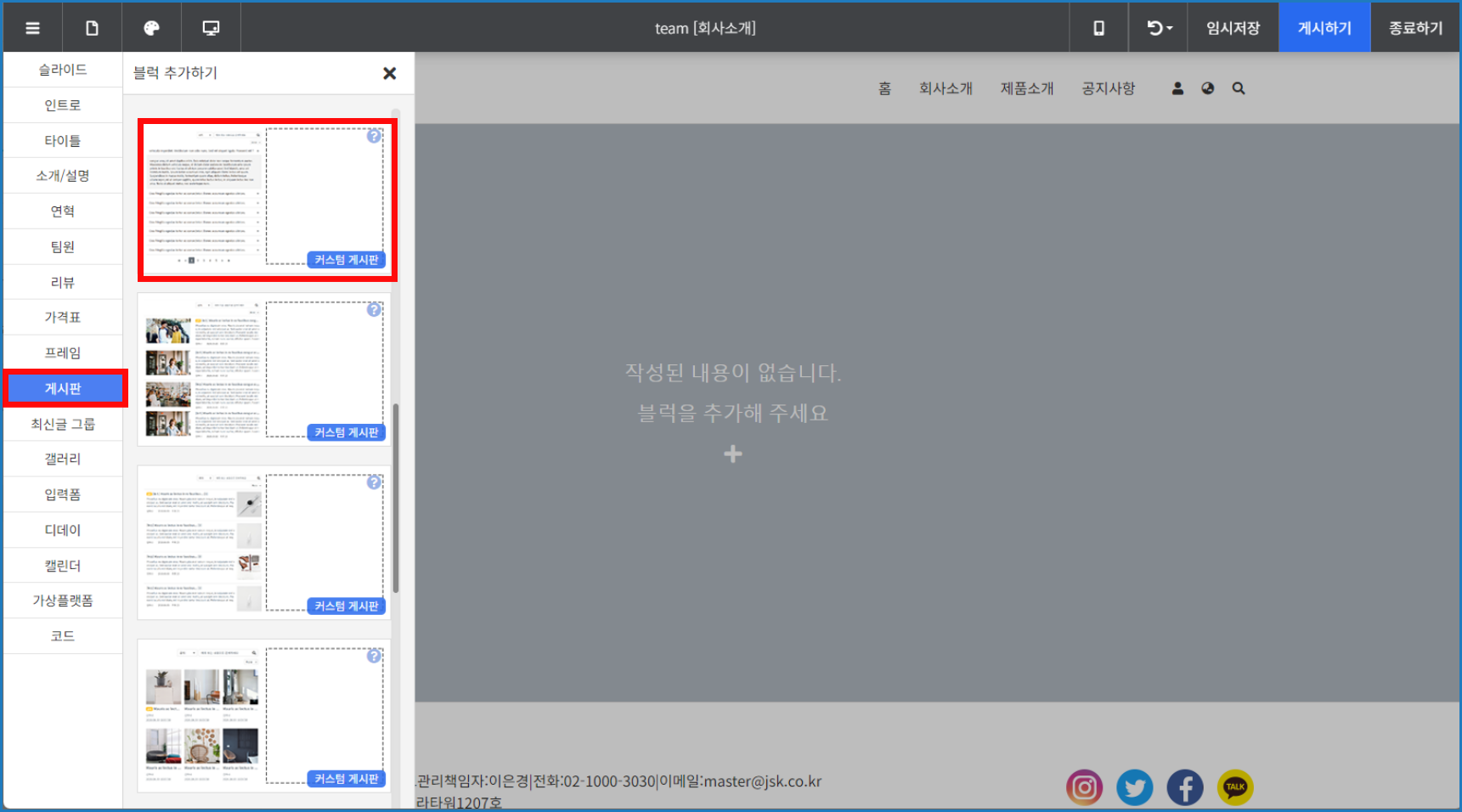The image size is (1462, 812).
Task: Click the plus icon to add block
Action: click(732, 454)
